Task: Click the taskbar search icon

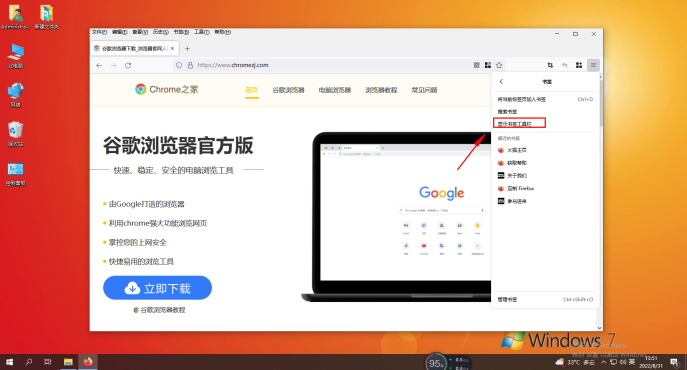Action: pos(28,362)
